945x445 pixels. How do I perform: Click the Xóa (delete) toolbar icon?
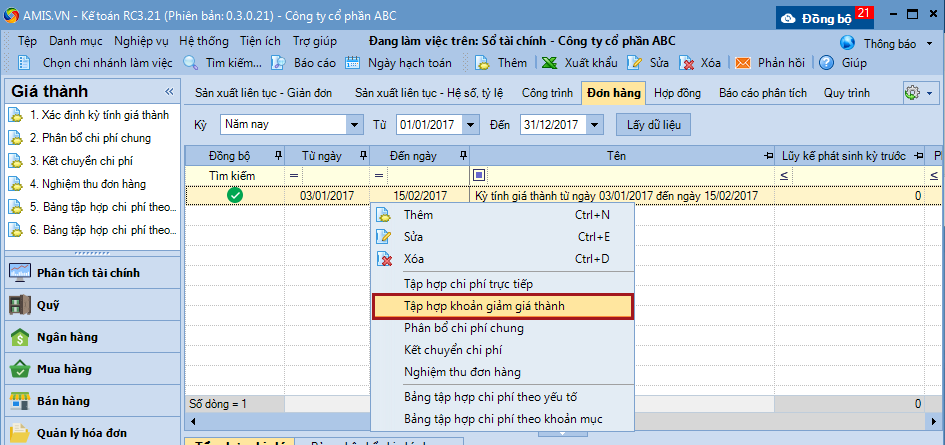687,62
